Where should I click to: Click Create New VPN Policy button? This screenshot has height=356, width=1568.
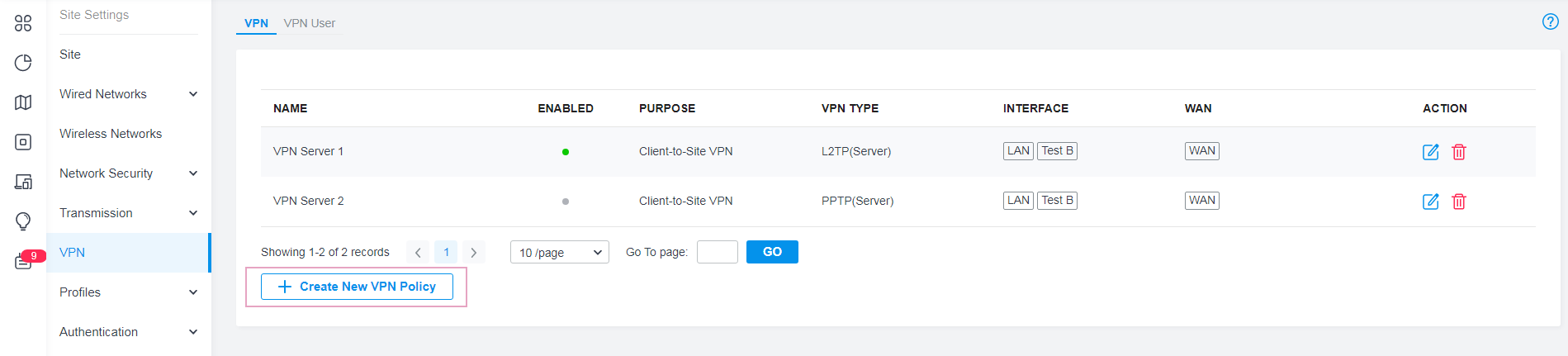(357, 287)
